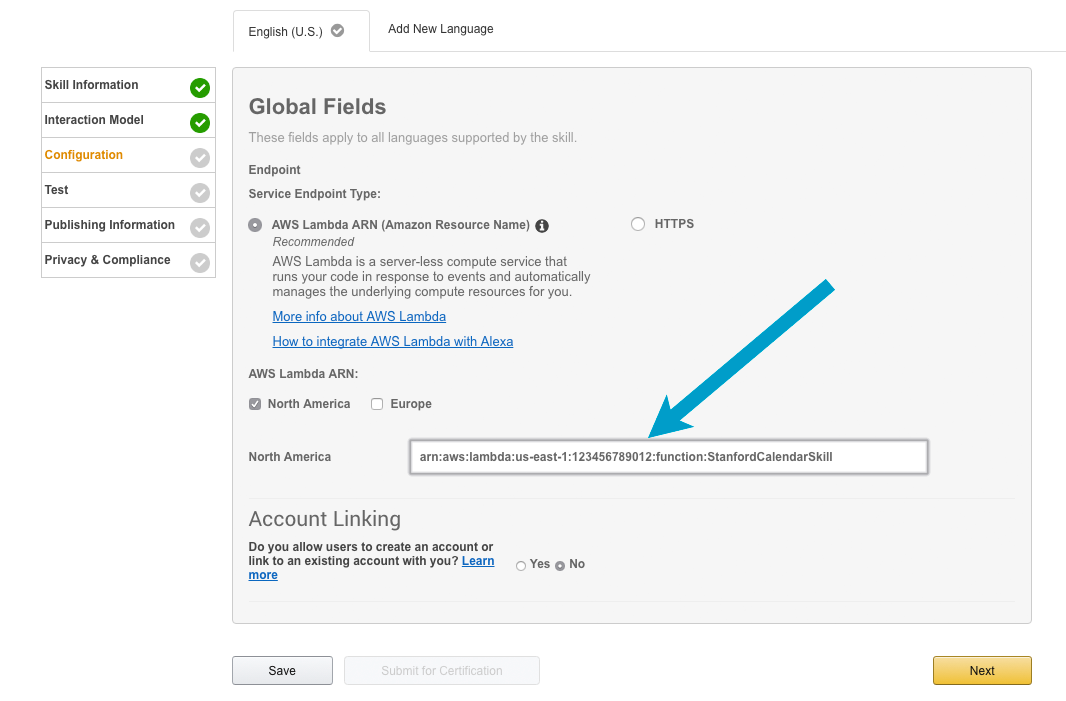This screenshot has width=1066, height=701.
Task: Click the info icon beside AWS Lambda ARN
Action: pyautogui.click(x=542, y=226)
